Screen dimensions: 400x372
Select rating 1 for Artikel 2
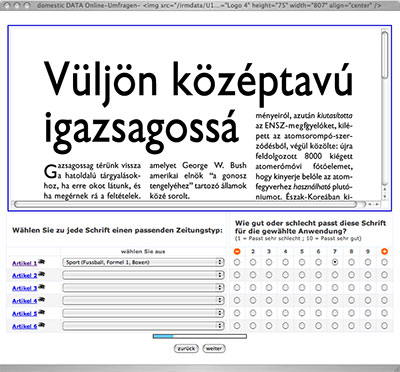(237, 275)
